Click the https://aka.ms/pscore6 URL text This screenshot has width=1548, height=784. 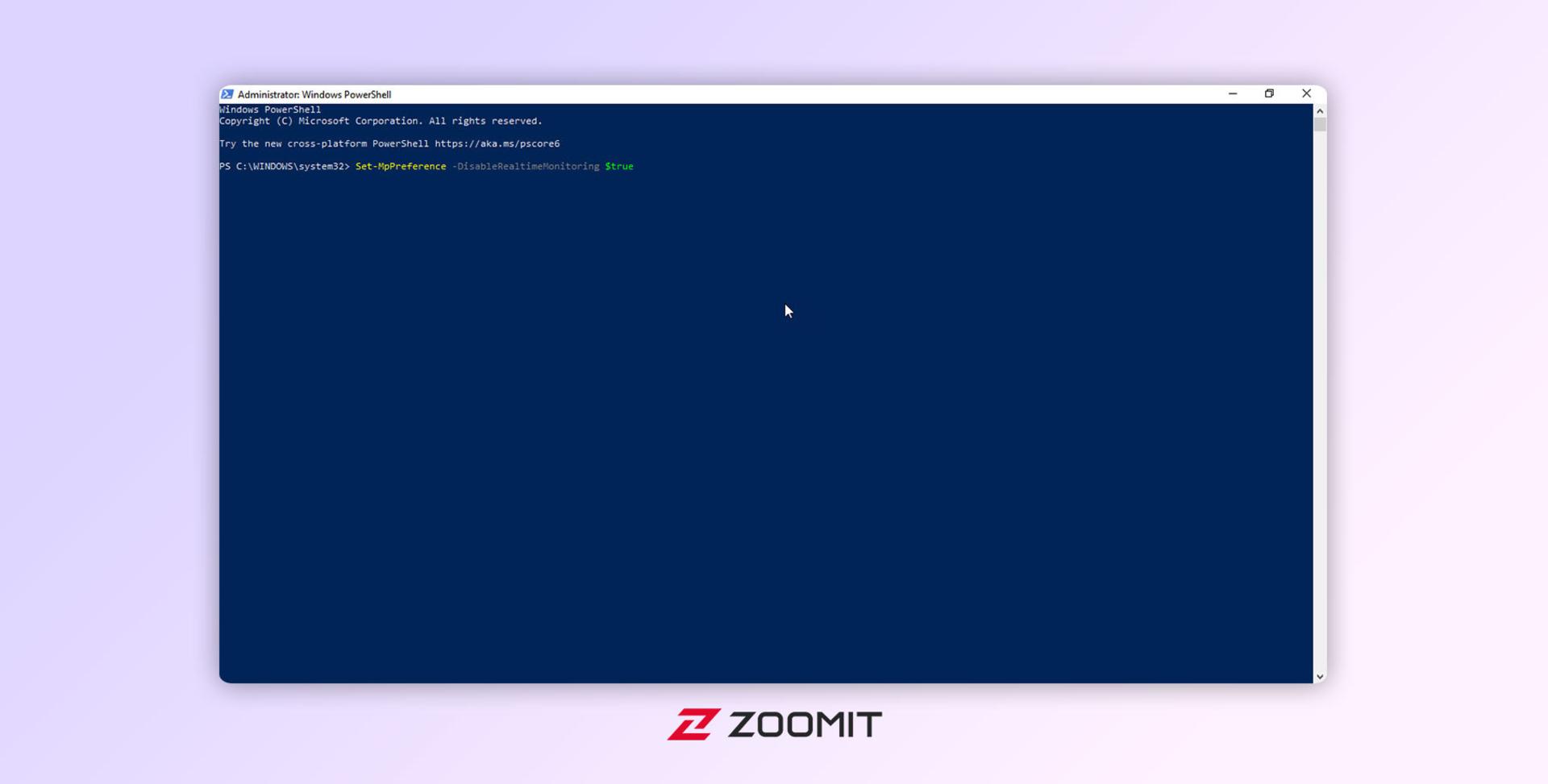(497, 143)
